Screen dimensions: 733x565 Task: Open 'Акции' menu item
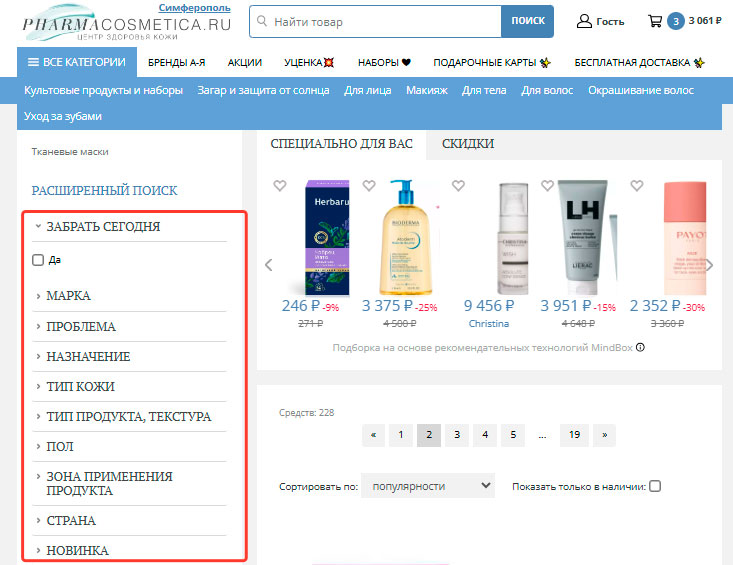[x=244, y=63]
